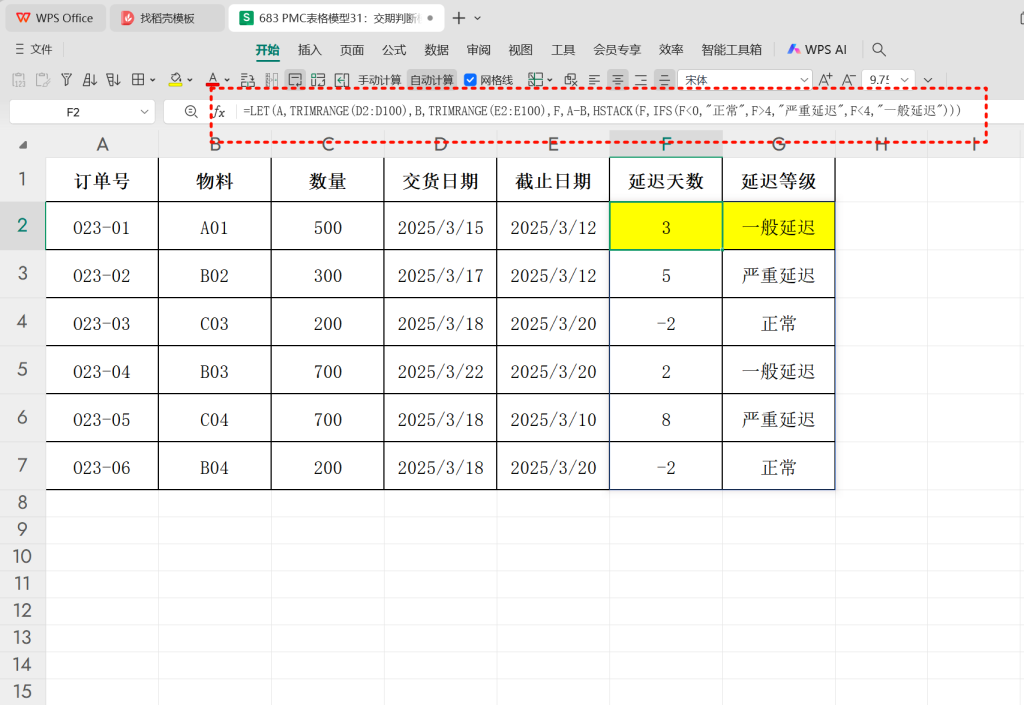
Task: Open the freeze panes dropdown arrow
Action: [x=550, y=80]
